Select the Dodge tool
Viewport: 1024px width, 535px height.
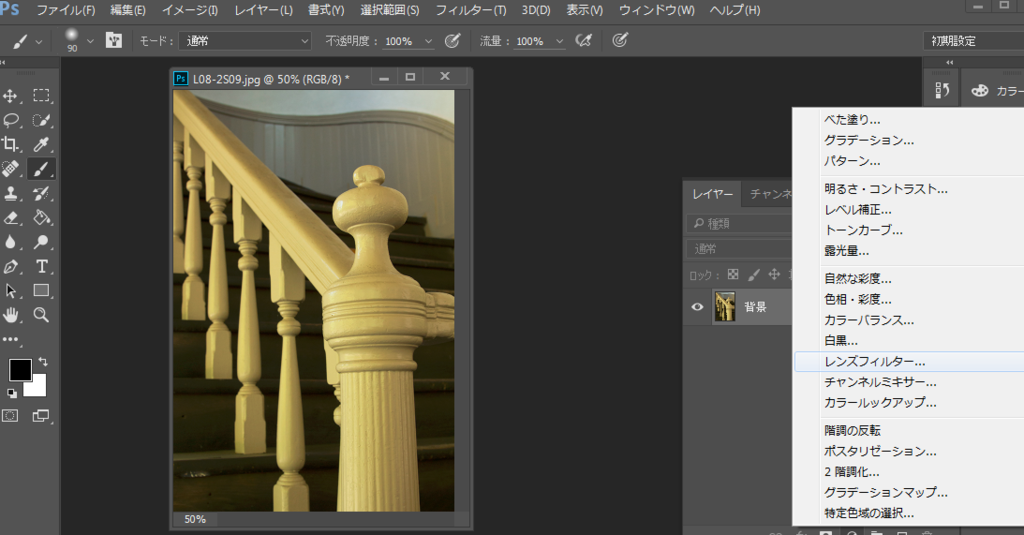click(41, 242)
